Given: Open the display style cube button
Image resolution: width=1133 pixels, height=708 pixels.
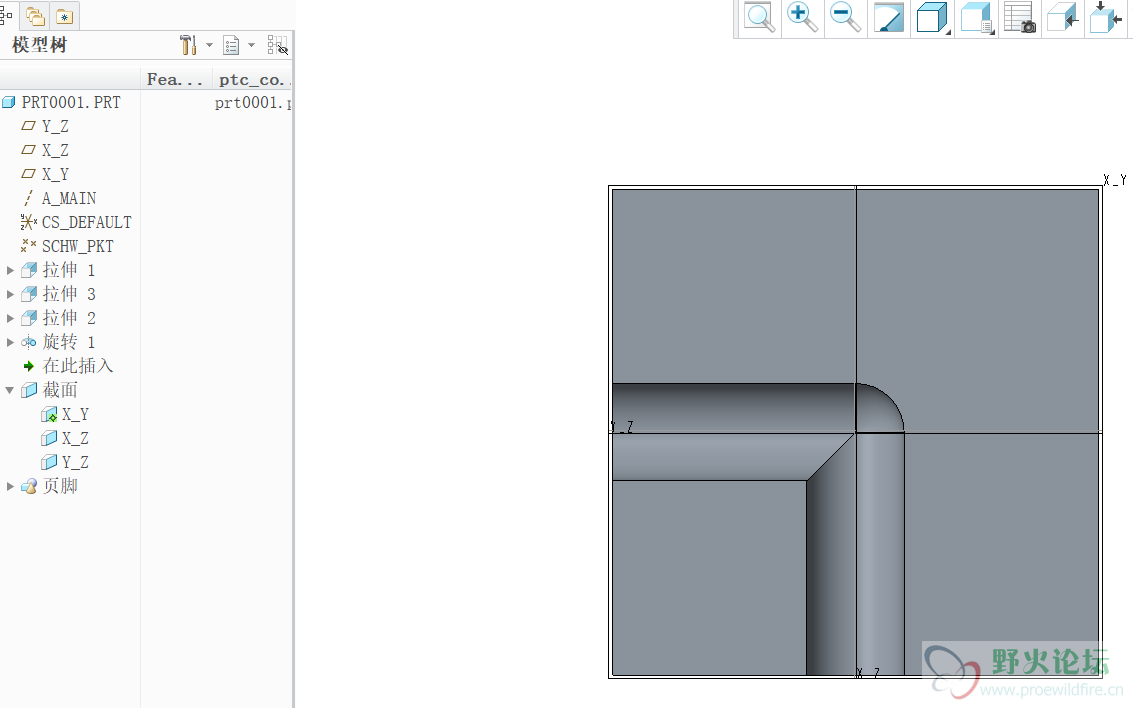Looking at the screenshot, I should (x=933, y=17).
